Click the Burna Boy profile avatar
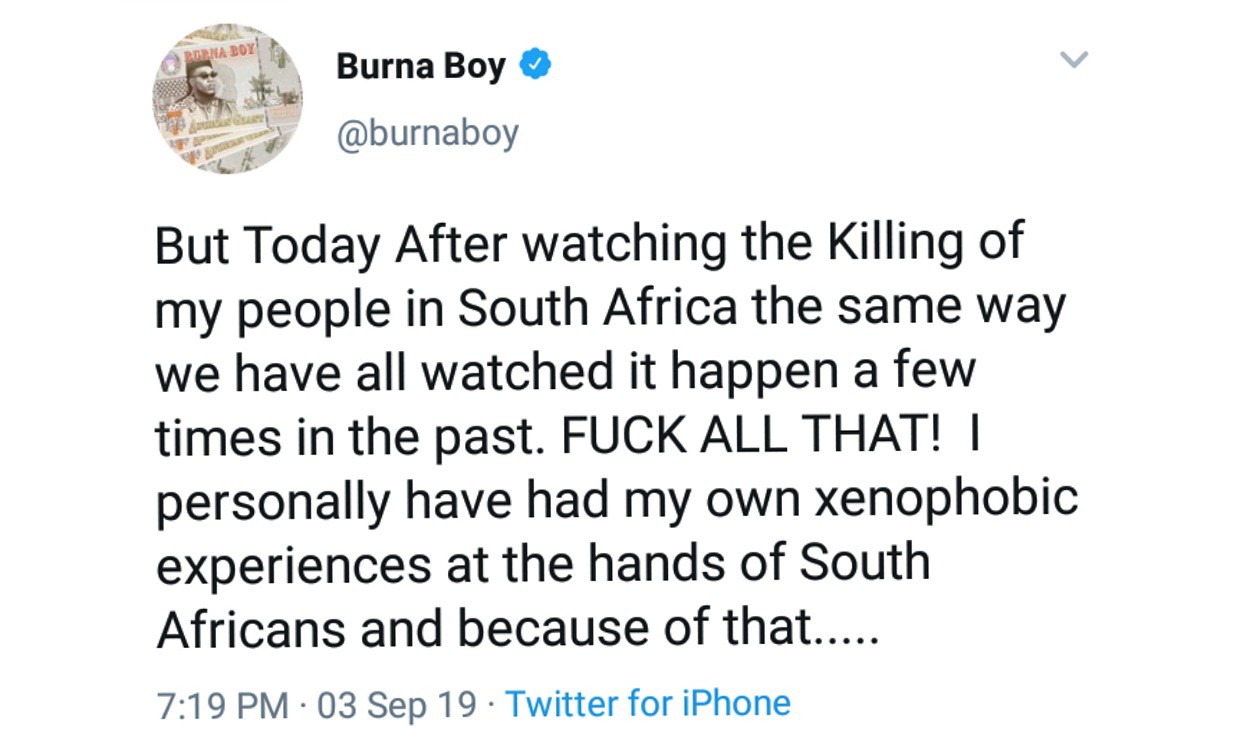Screen dimensions: 1250x750 pyautogui.click(x=227, y=100)
